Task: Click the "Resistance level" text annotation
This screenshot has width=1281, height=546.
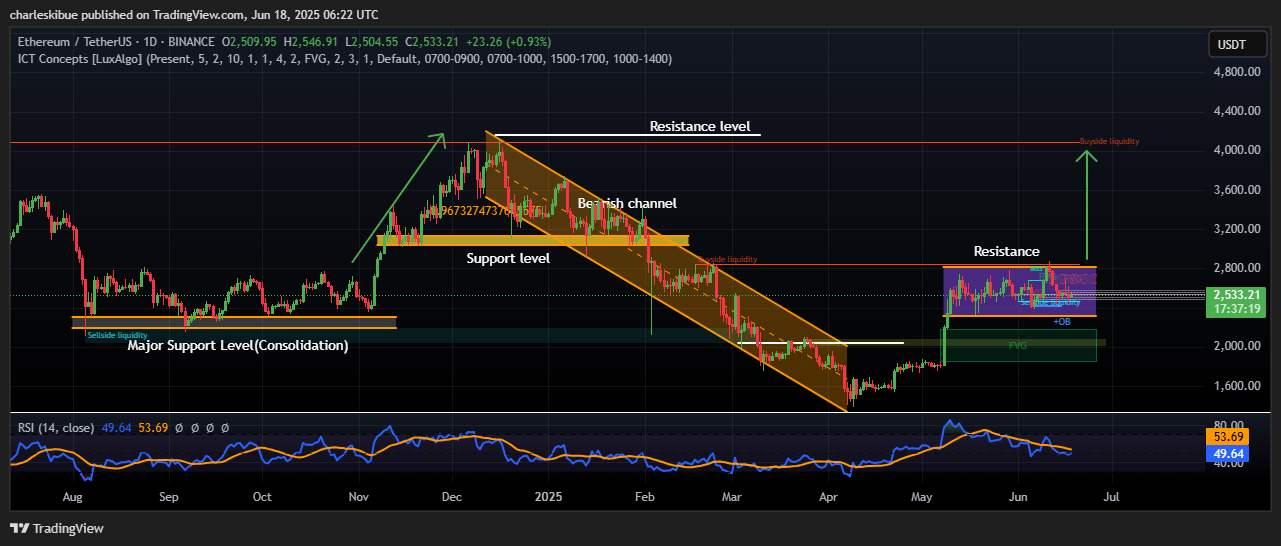Action: 699,127
